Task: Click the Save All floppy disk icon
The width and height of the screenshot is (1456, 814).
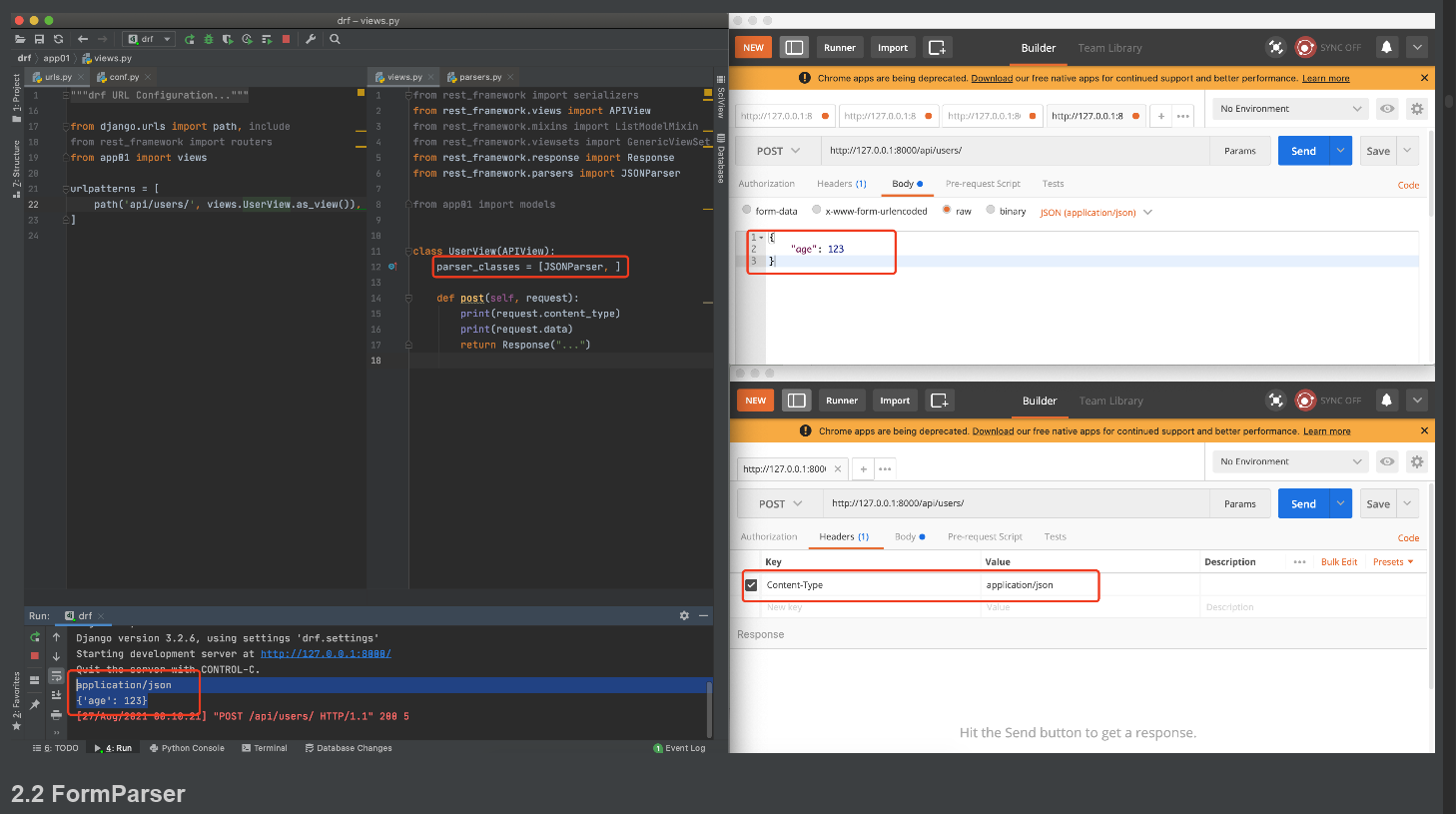Action: pyautogui.click(x=39, y=39)
